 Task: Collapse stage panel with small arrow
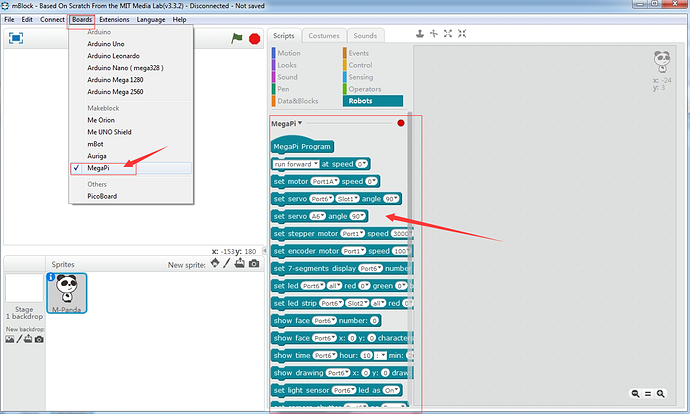click(264, 250)
